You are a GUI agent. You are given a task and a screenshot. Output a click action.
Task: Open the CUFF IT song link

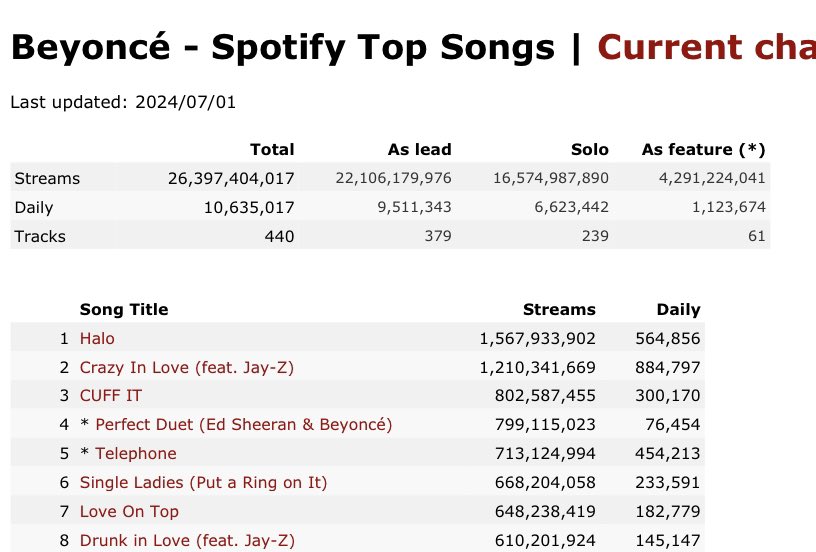tap(110, 396)
